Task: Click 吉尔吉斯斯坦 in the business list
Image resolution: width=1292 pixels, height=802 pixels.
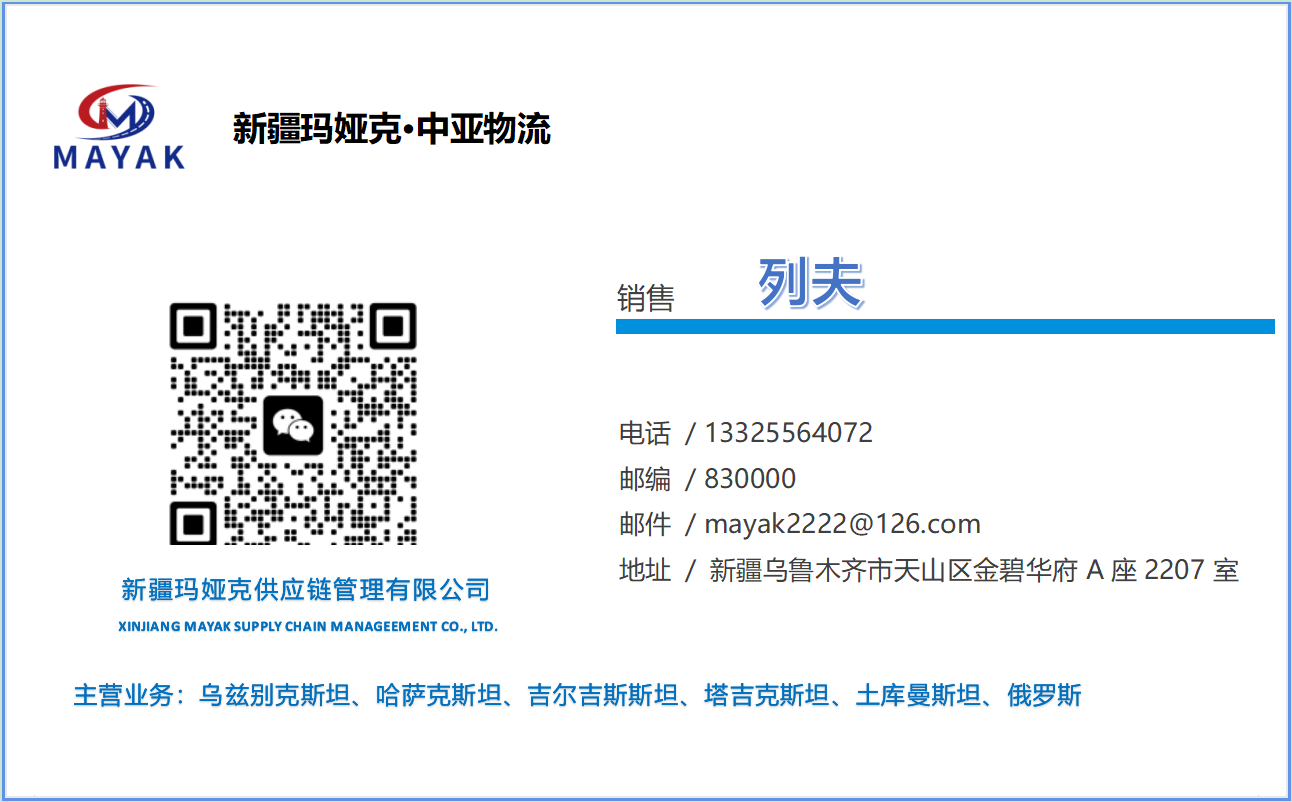Action: pos(603,696)
